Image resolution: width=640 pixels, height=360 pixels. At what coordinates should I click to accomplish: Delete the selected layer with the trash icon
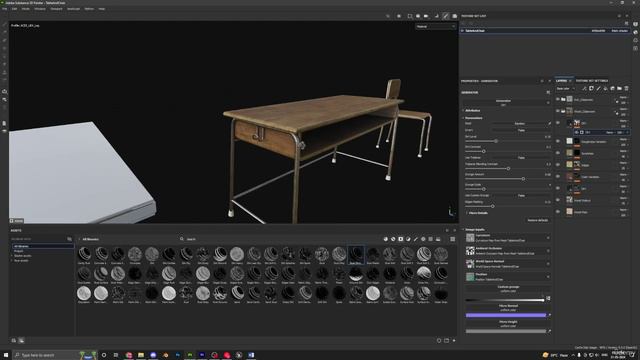(x=626, y=89)
